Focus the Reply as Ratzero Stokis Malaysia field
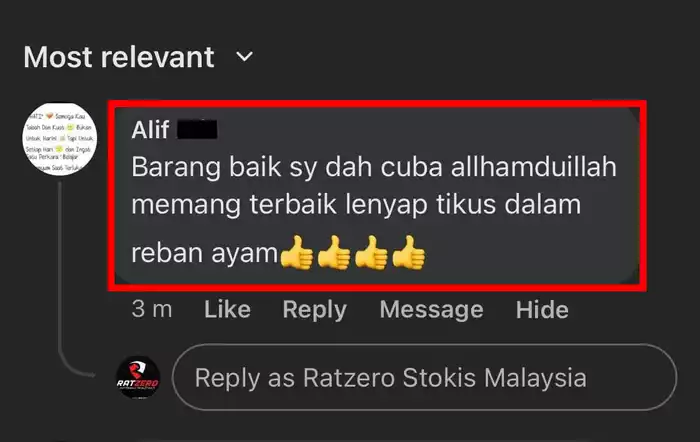The width and height of the screenshot is (700, 442). click(424, 377)
